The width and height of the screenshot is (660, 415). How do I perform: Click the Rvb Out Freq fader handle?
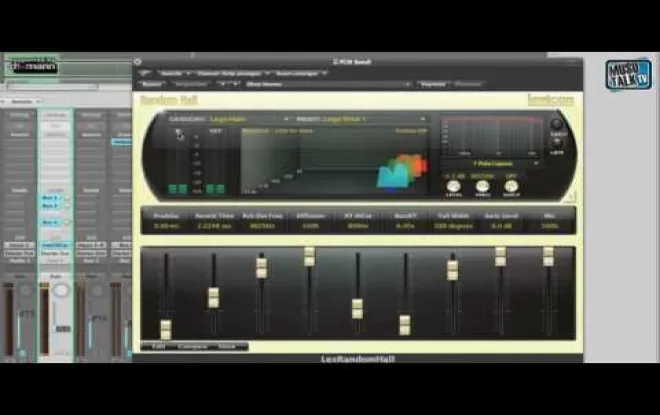pos(261,268)
